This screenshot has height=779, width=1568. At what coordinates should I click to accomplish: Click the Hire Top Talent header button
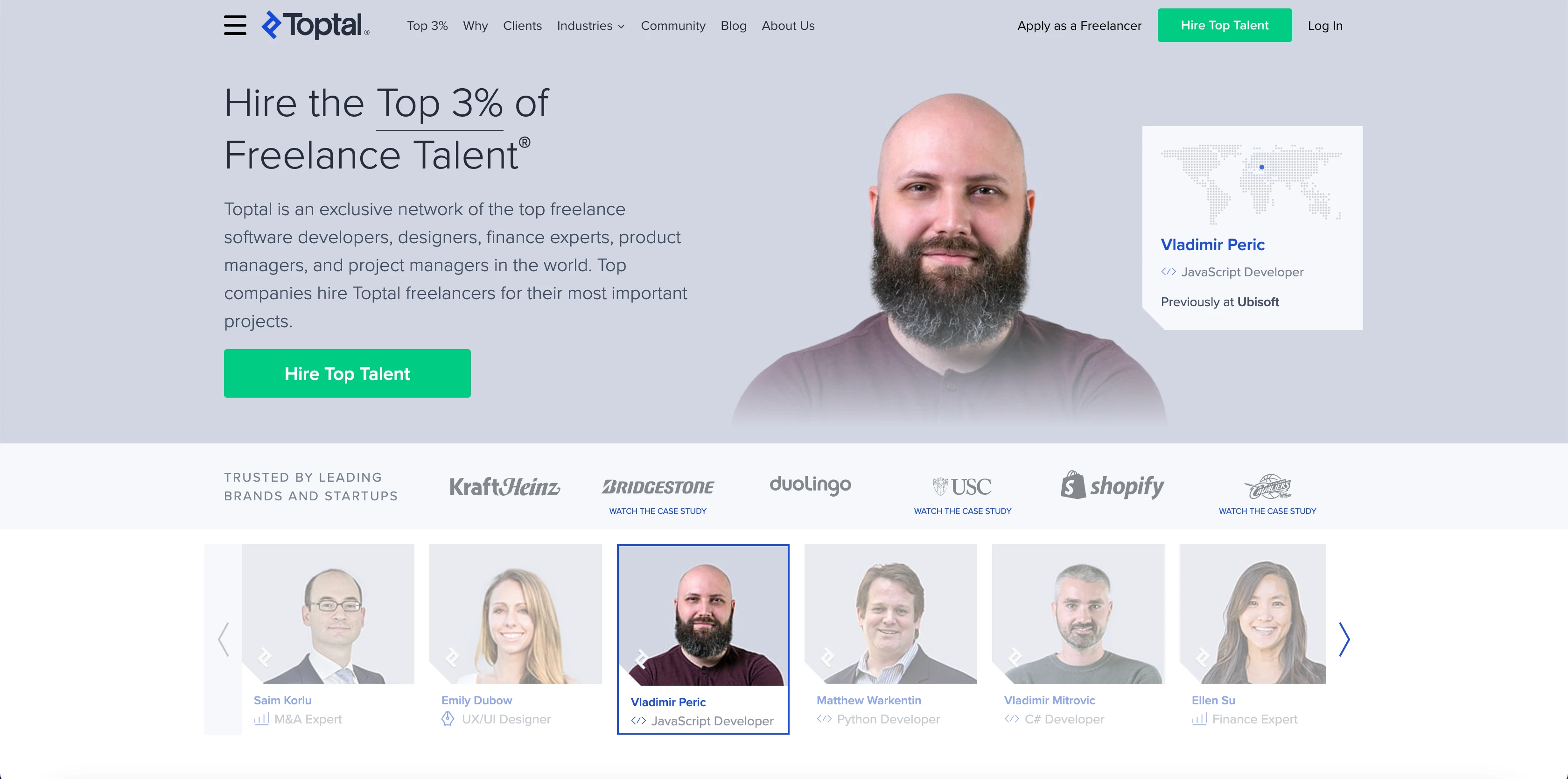(x=1224, y=25)
